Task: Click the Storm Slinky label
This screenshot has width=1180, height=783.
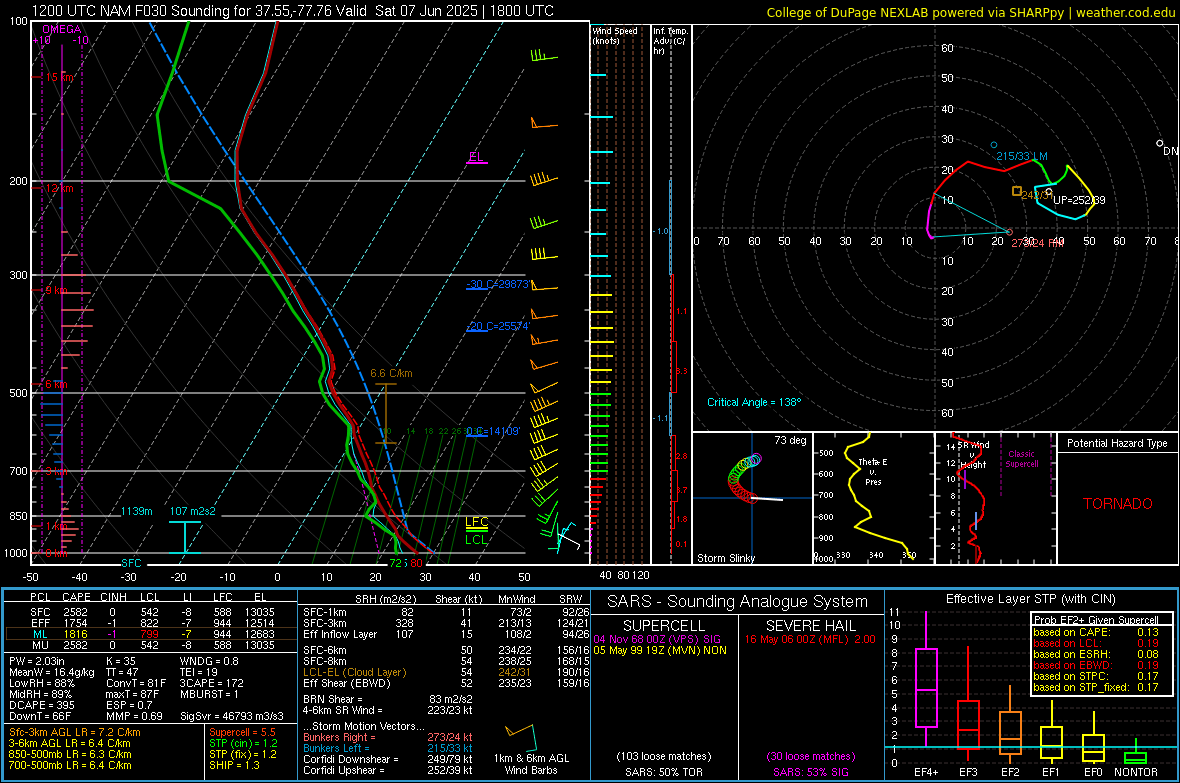Action: point(726,558)
